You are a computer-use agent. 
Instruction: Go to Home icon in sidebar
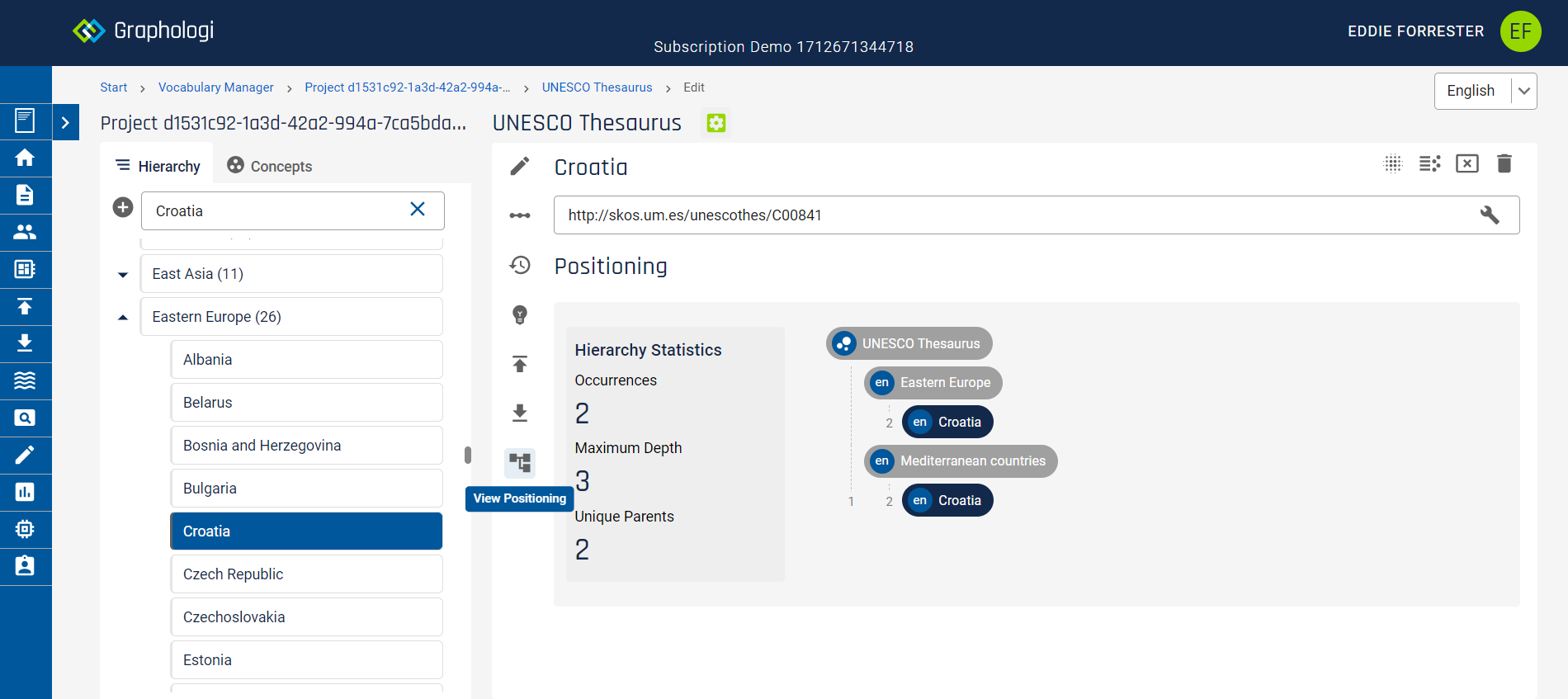click(25, 158)
